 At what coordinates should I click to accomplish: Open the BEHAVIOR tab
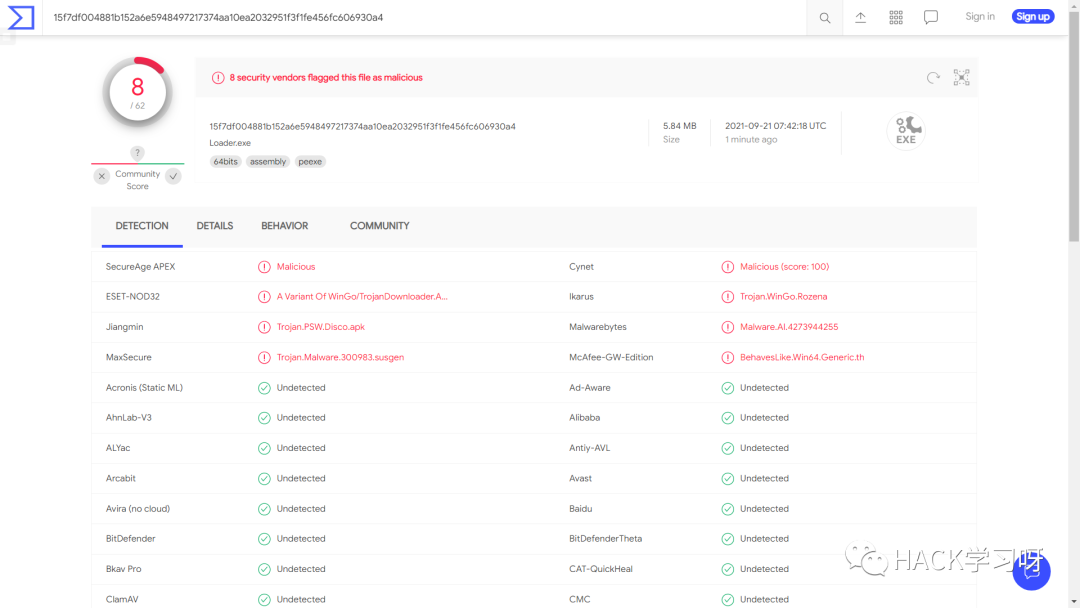tap(284, 226)
